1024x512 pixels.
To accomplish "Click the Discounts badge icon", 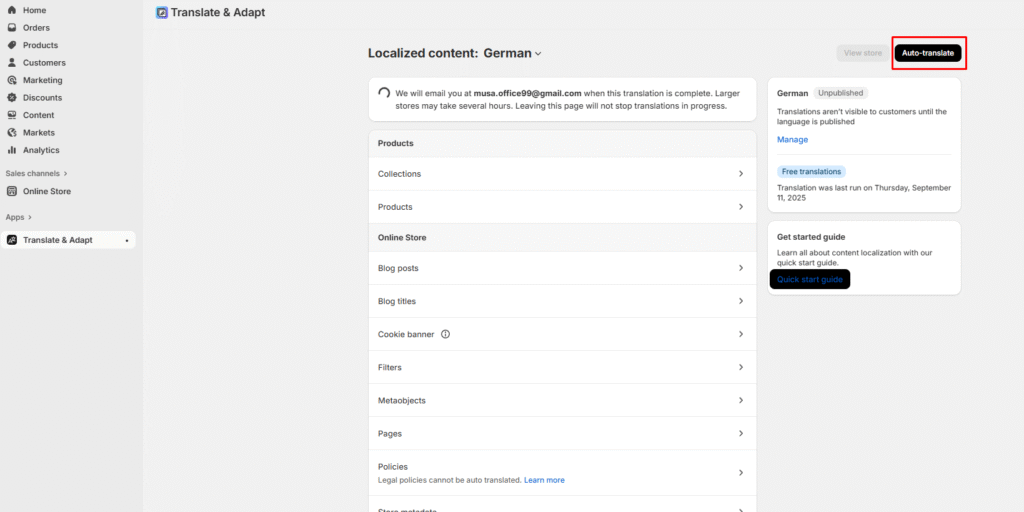I will [x=12, y=97].
